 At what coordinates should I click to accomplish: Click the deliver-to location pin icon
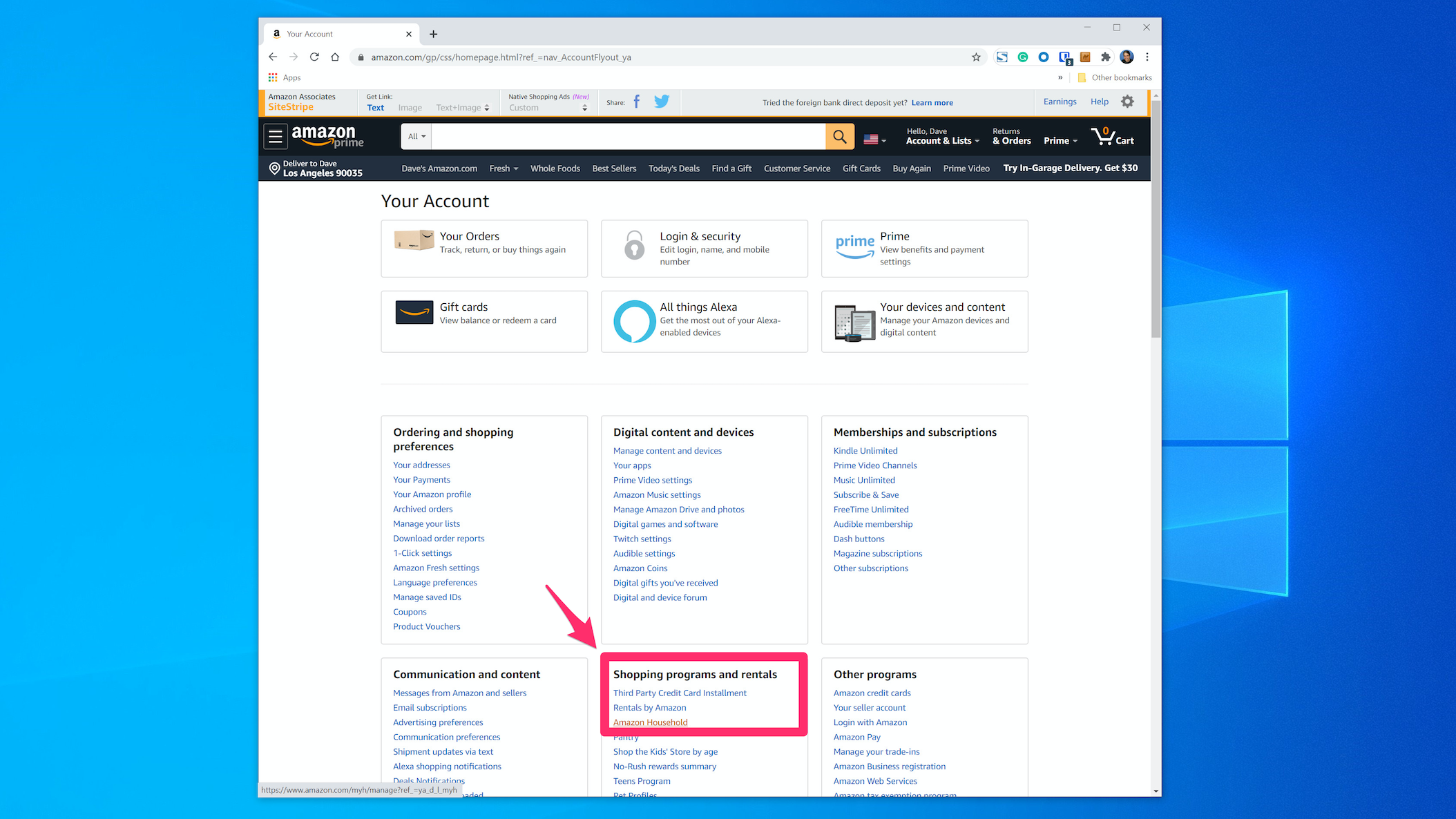pyautogui.click(x=274, y=168)
